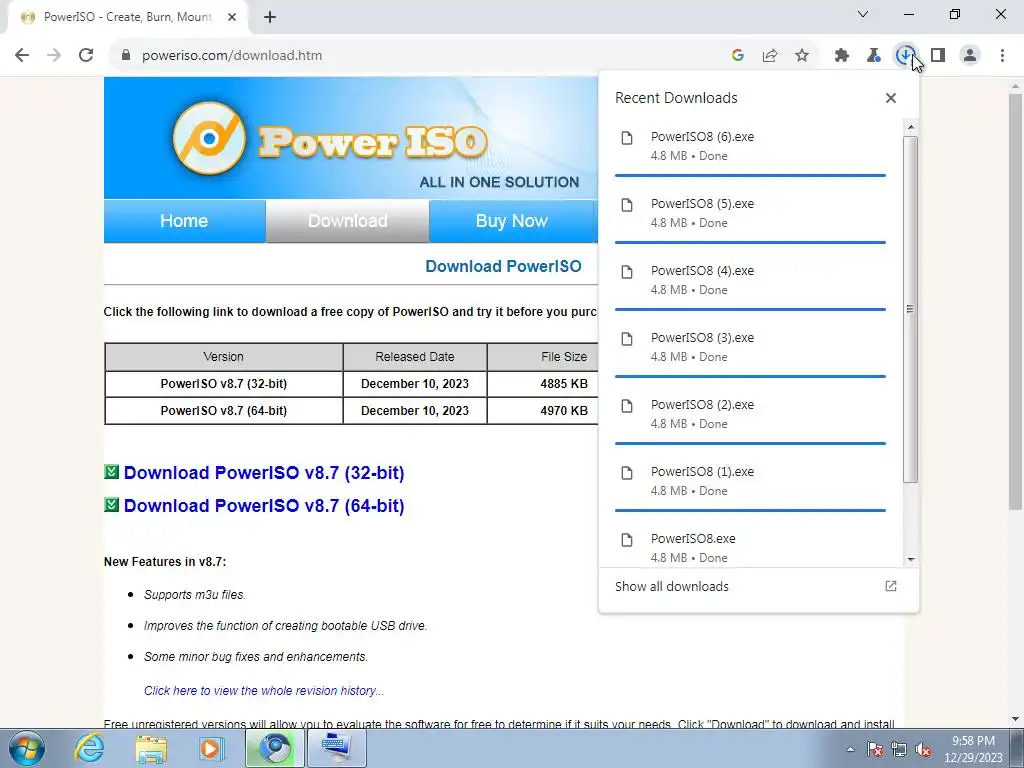The height and width of the screenshot is (768, 1024).
Task: Click the address bar URL
Action: [232, 56]
